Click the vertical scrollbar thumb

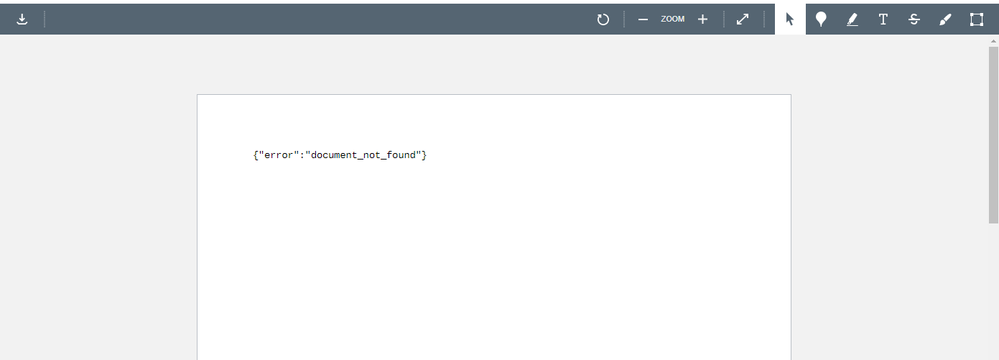[993, 134]
